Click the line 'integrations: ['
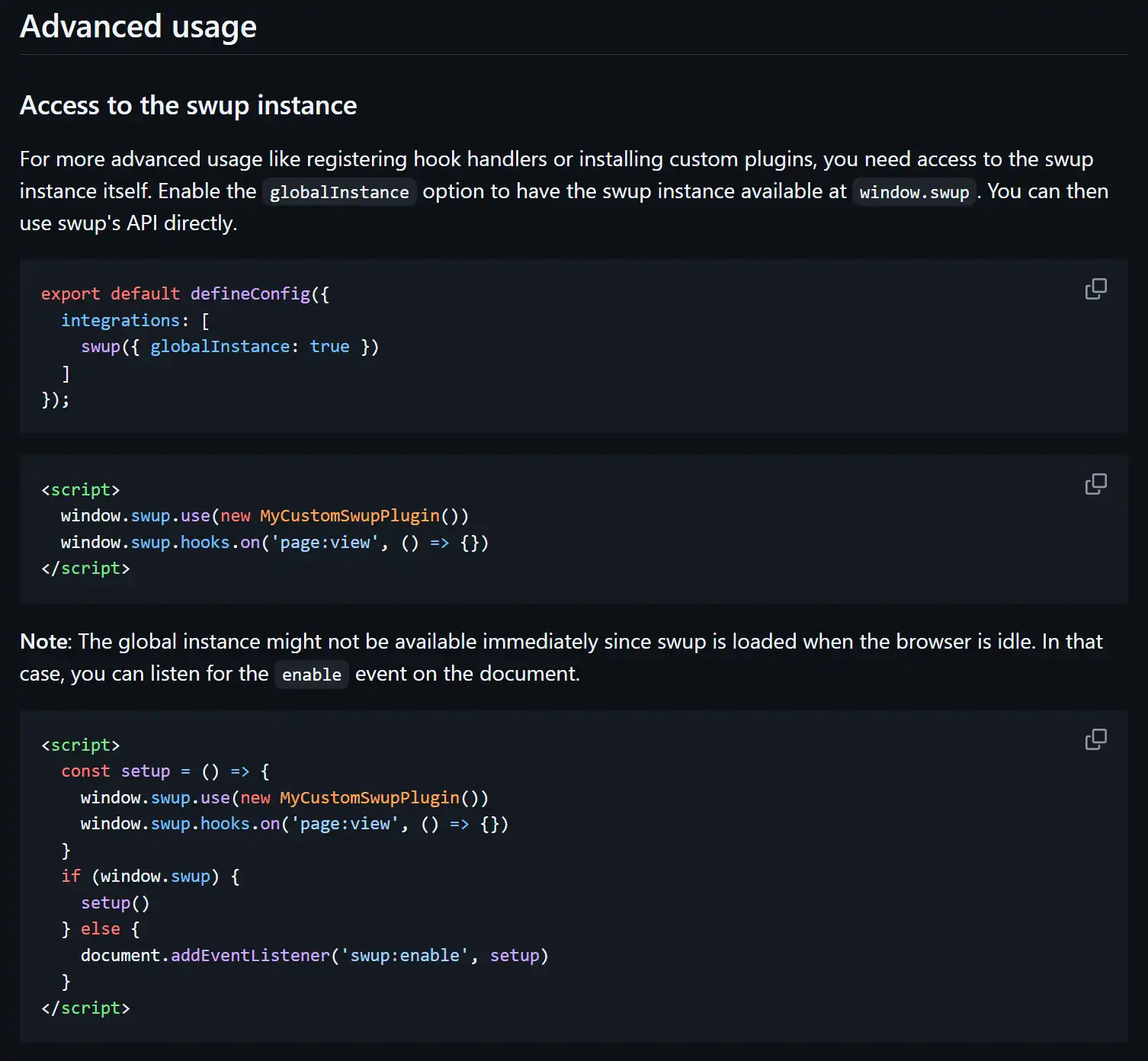The height and width of the screenshot is (1061, 1148). point(136,320)
